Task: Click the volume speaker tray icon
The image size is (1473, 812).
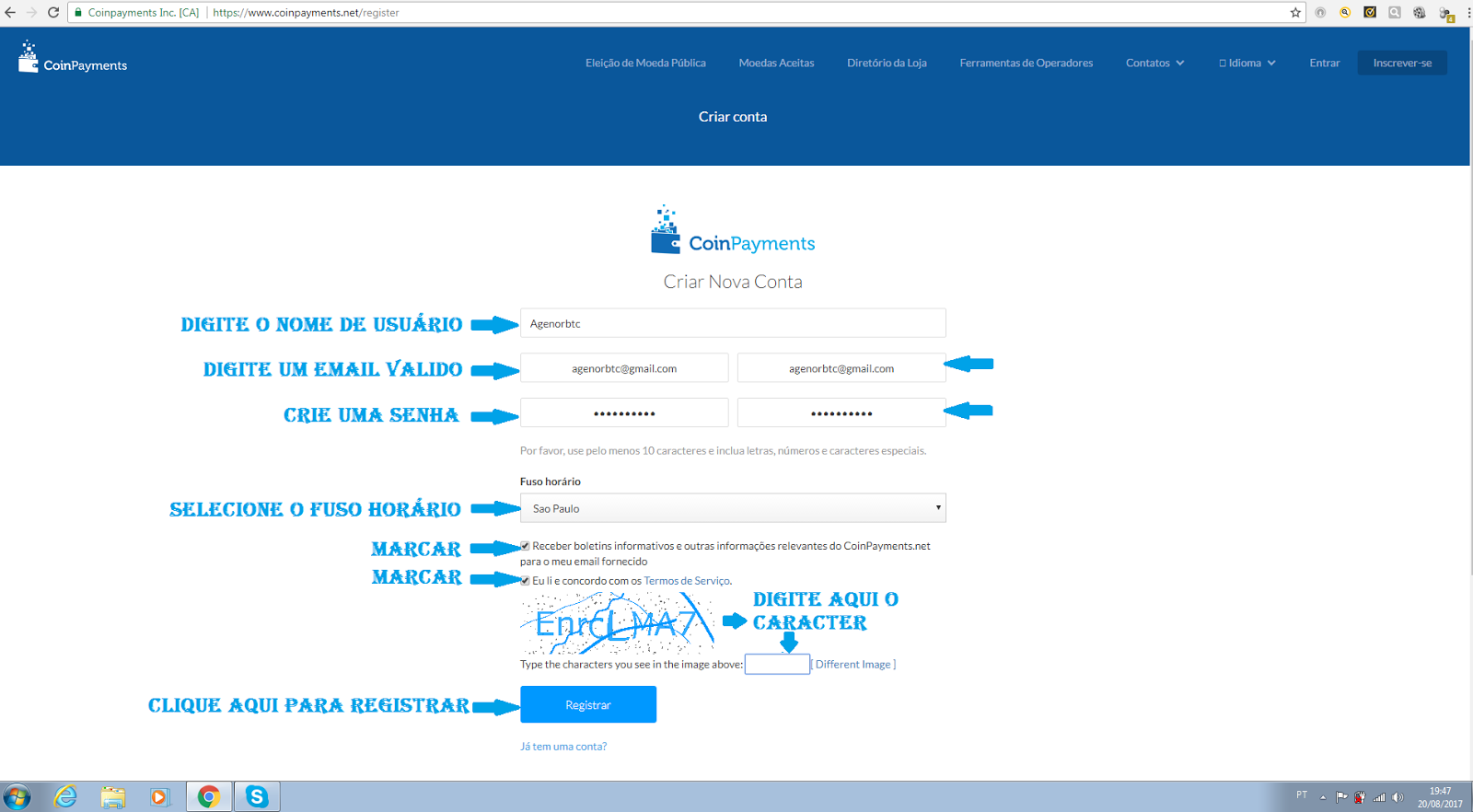Action: [1398, 797]
